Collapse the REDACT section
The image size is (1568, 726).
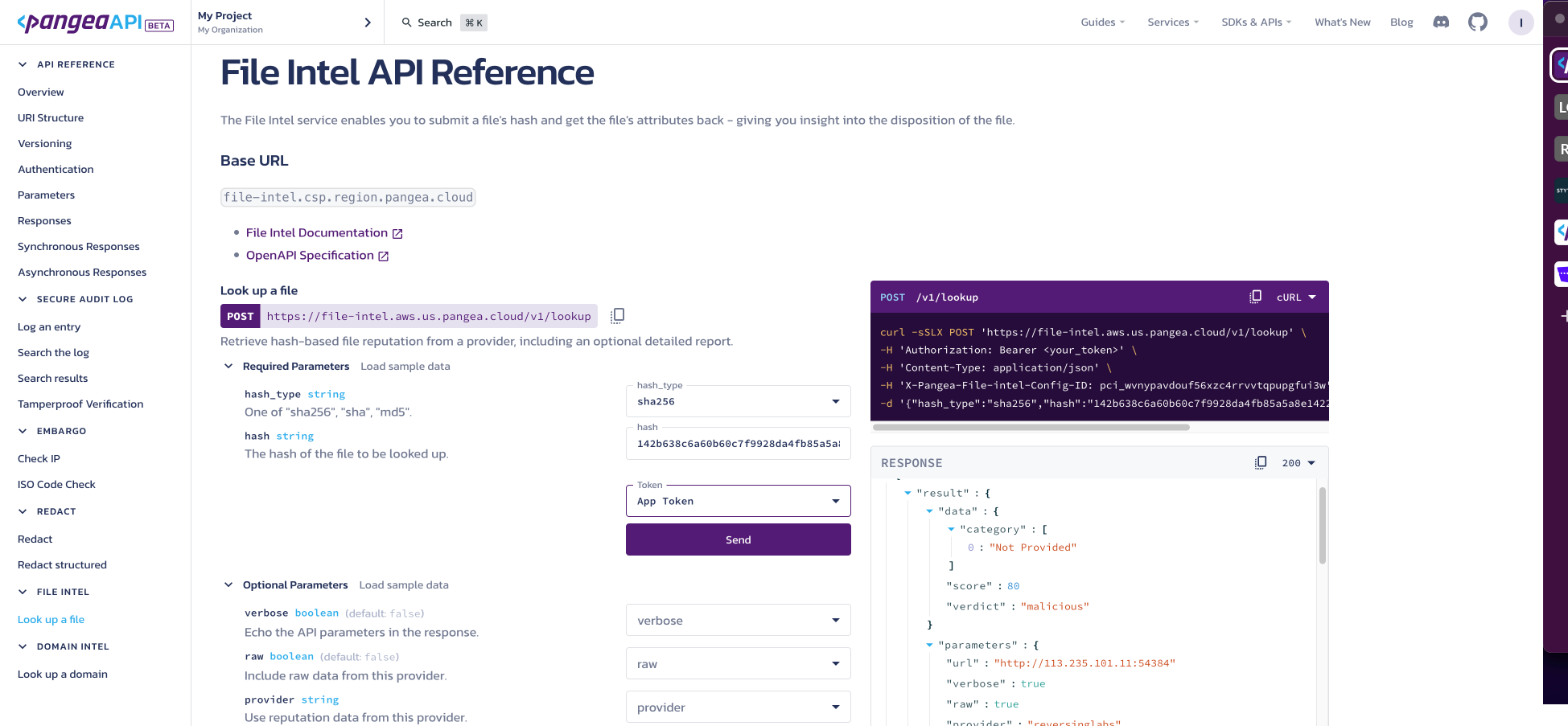click(x=23, y=511)
